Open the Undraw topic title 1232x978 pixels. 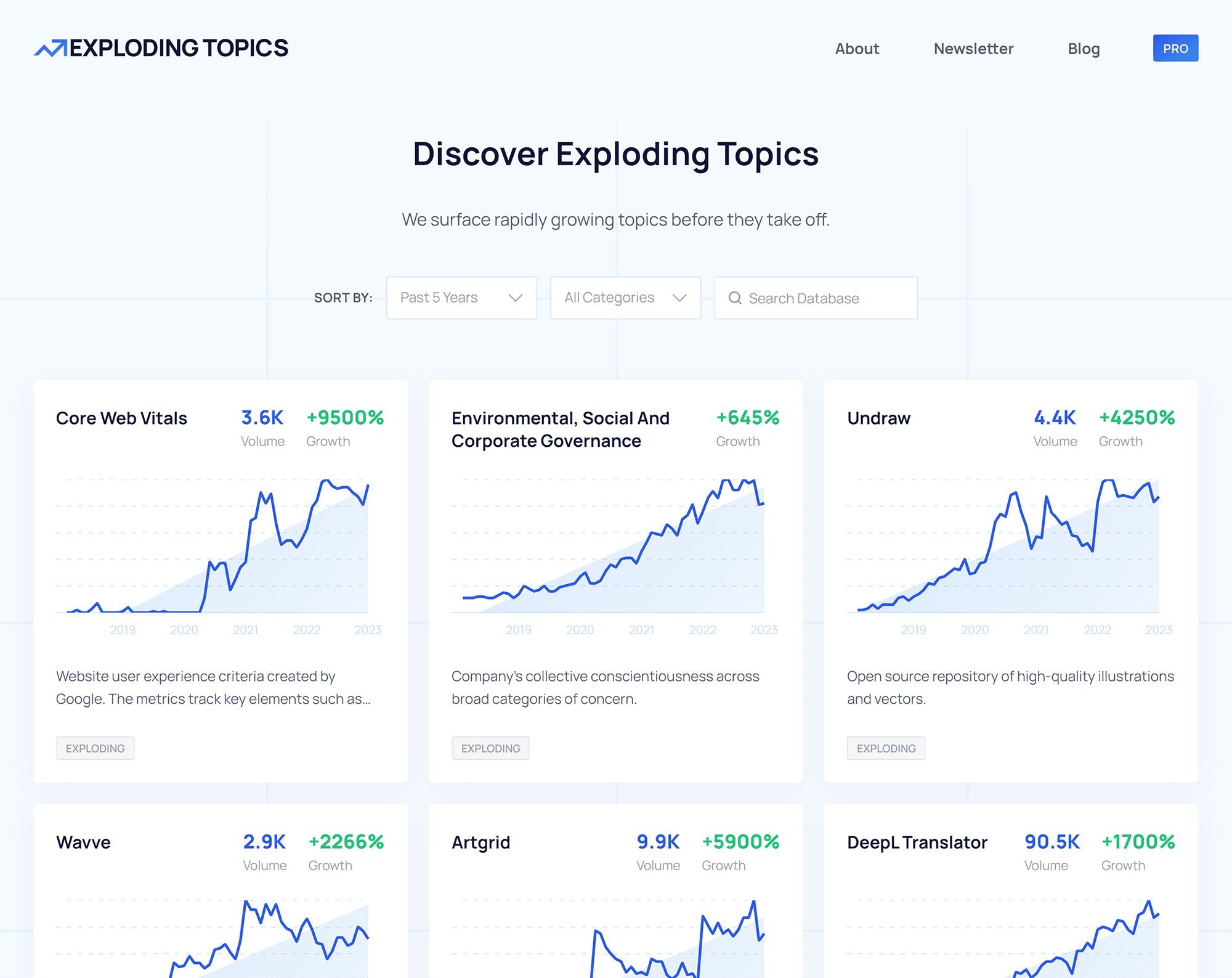(878, 418)
